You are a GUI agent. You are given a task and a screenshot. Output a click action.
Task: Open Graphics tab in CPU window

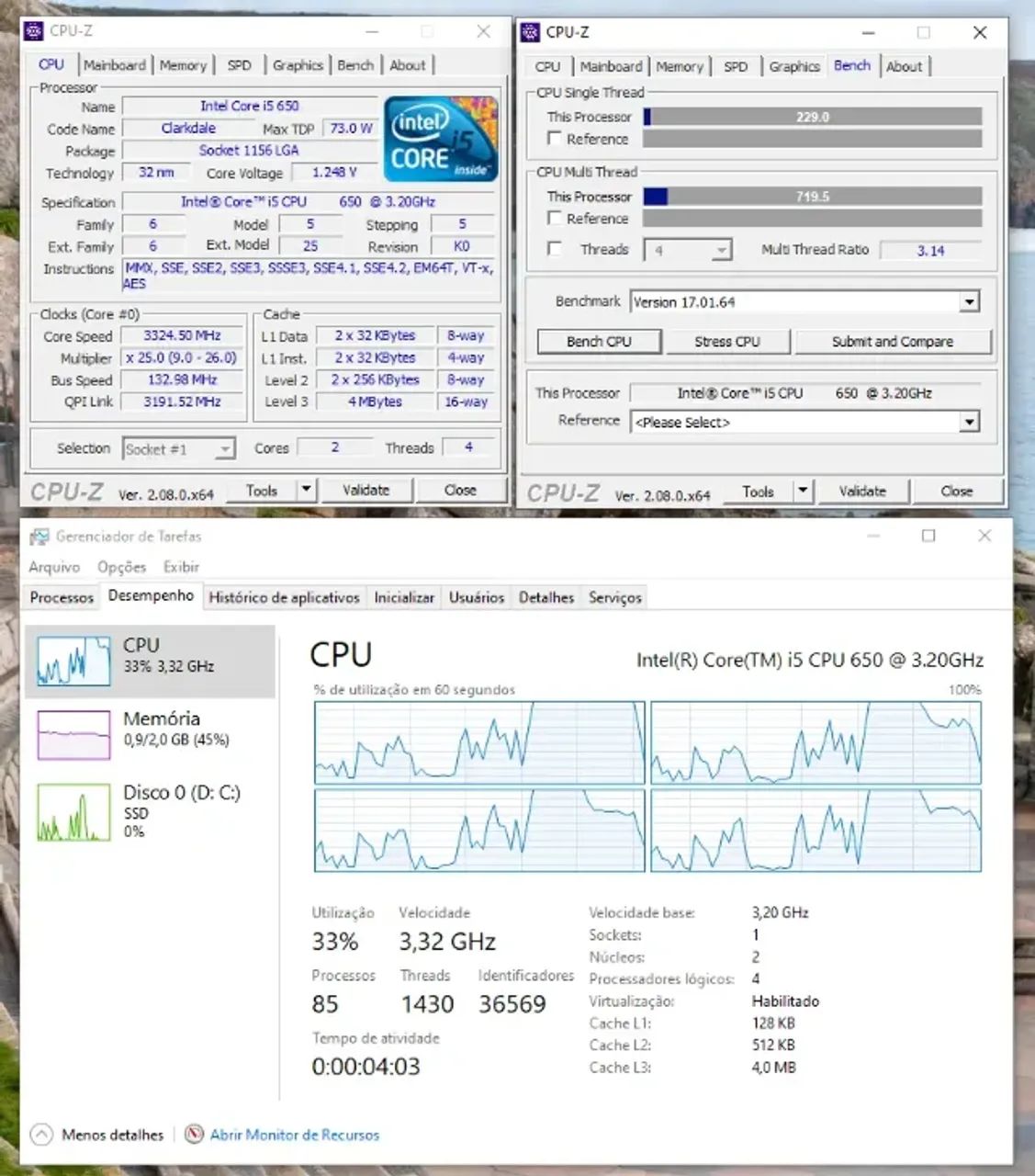point(298,65)
